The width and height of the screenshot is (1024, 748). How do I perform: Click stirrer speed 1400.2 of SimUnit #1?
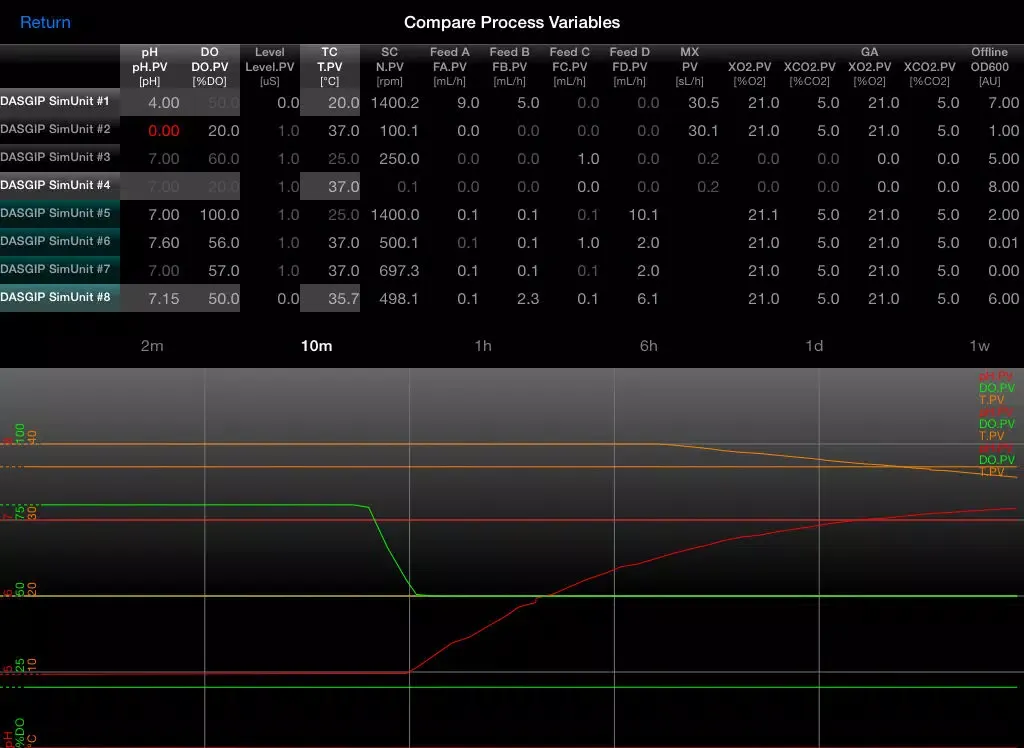coord(394,103)
